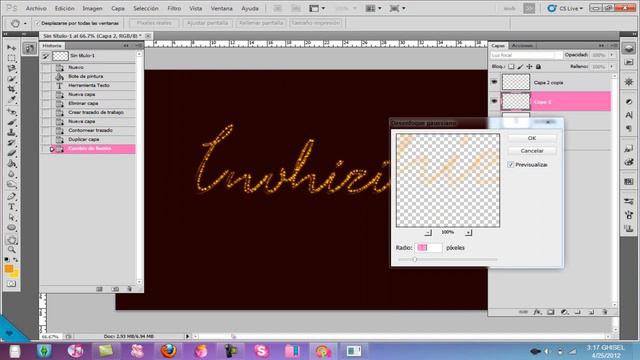The width and height of the screenshot is (640, 360).
Task: Toggle Quick Mask mode icon
Action: pyautogui.click(x=11, y=284)
